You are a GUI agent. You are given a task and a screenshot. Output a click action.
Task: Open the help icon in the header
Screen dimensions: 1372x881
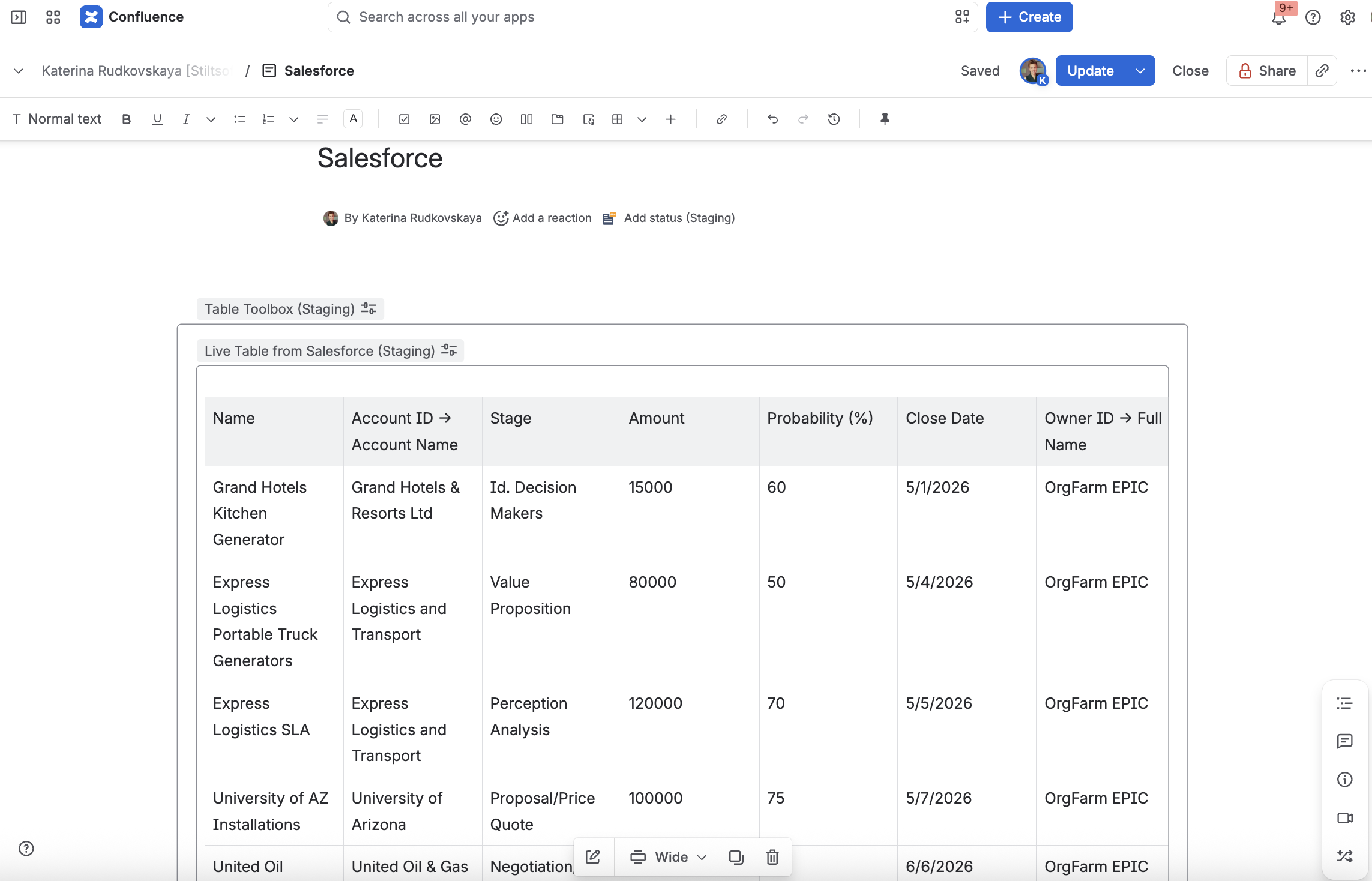(x=1313, y=17)
